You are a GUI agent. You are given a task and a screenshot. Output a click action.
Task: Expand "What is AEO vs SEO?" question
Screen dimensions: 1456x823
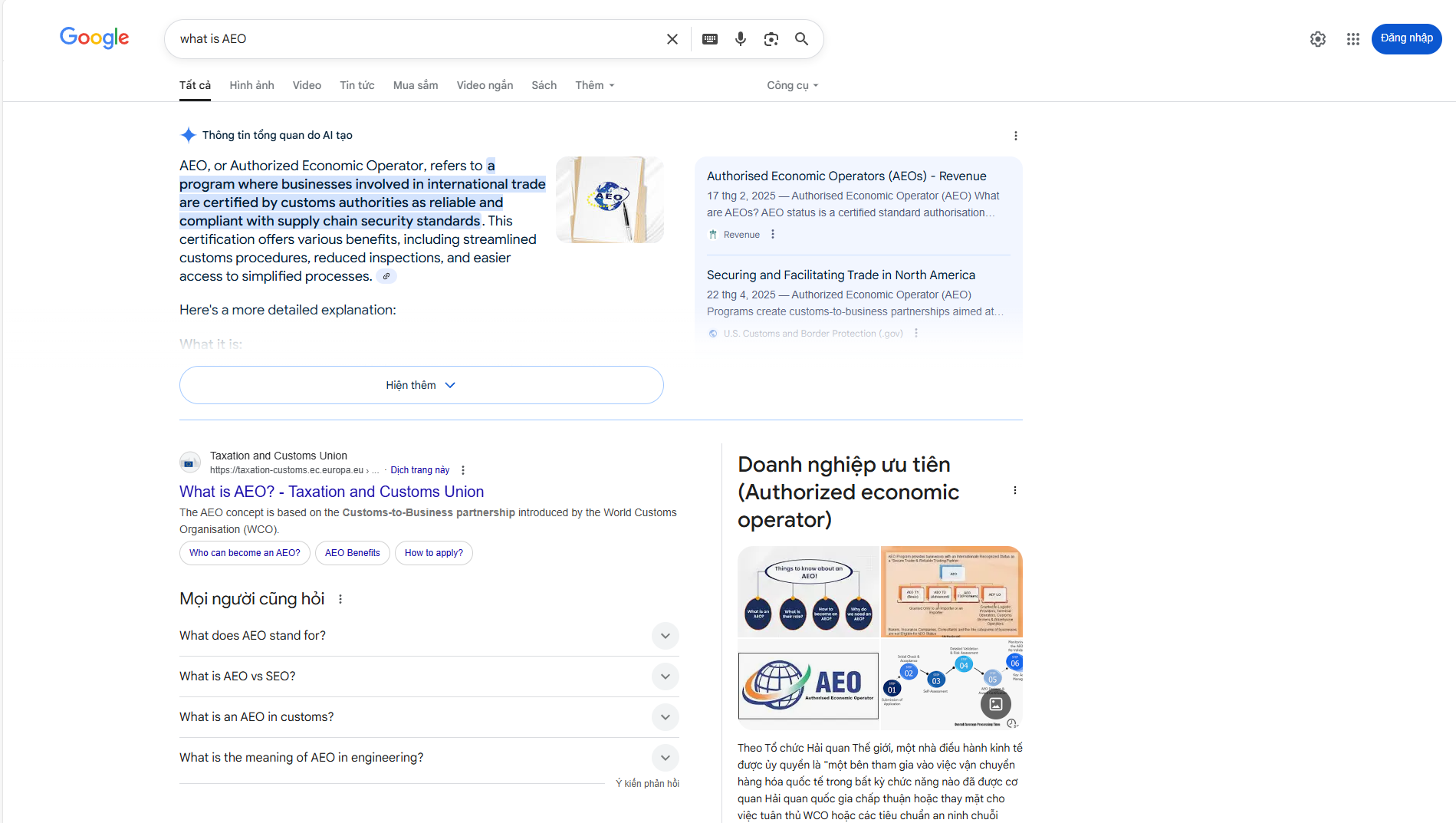click(665, 677)
